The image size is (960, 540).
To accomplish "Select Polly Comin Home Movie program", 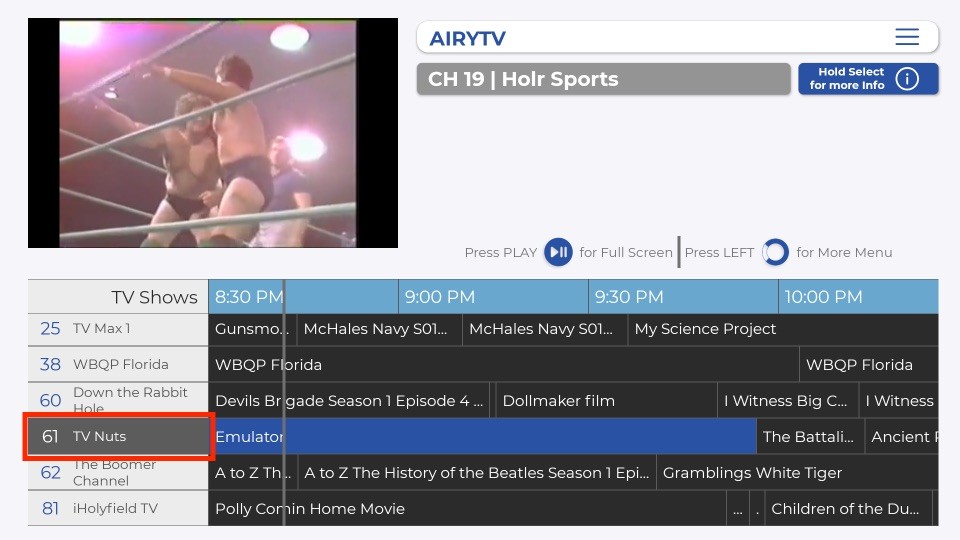I will 467,509.
